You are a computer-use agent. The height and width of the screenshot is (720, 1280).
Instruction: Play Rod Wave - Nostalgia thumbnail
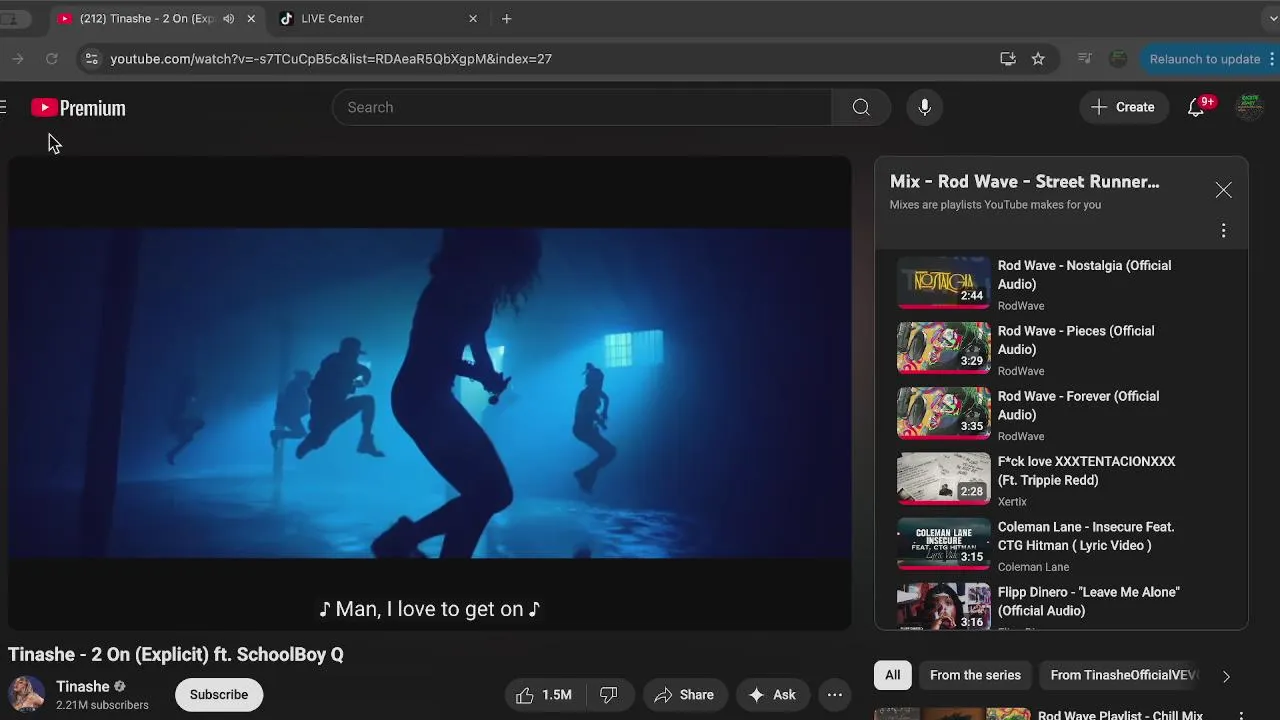point(943,282)
